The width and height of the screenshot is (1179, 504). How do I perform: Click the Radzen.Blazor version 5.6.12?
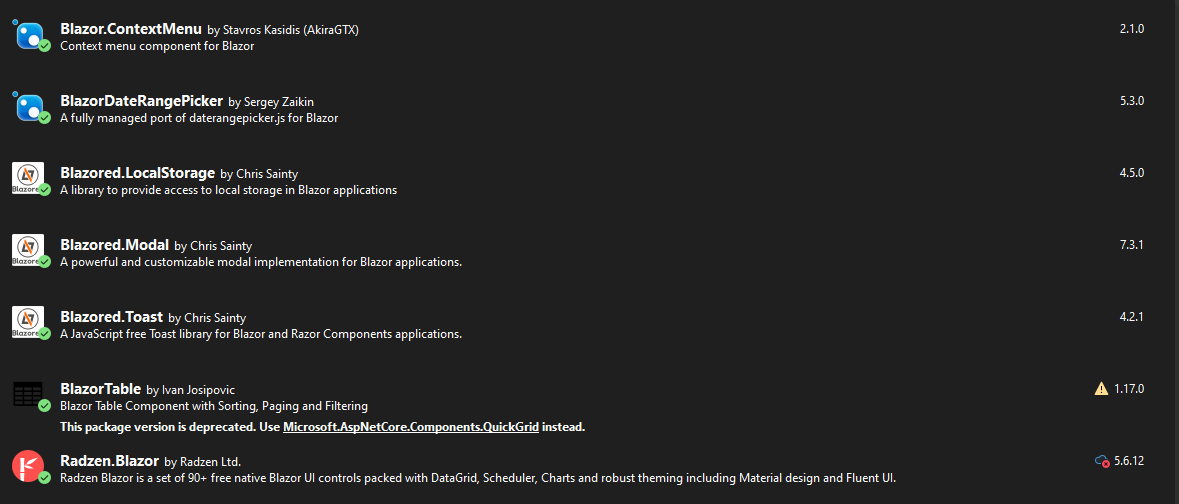[x=1129, y=460]
